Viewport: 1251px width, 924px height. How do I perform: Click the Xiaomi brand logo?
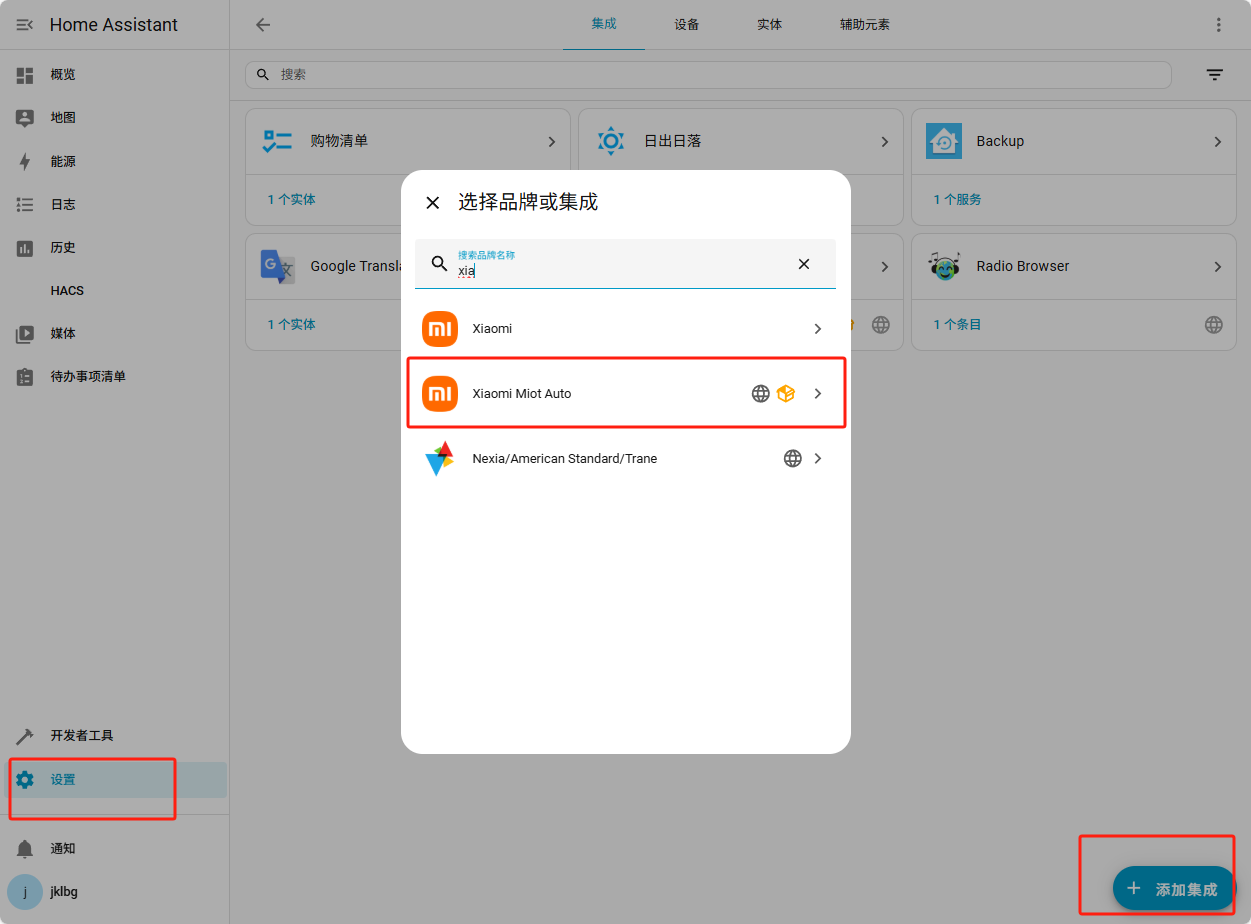pyautogui.click(x=440, y=329)
